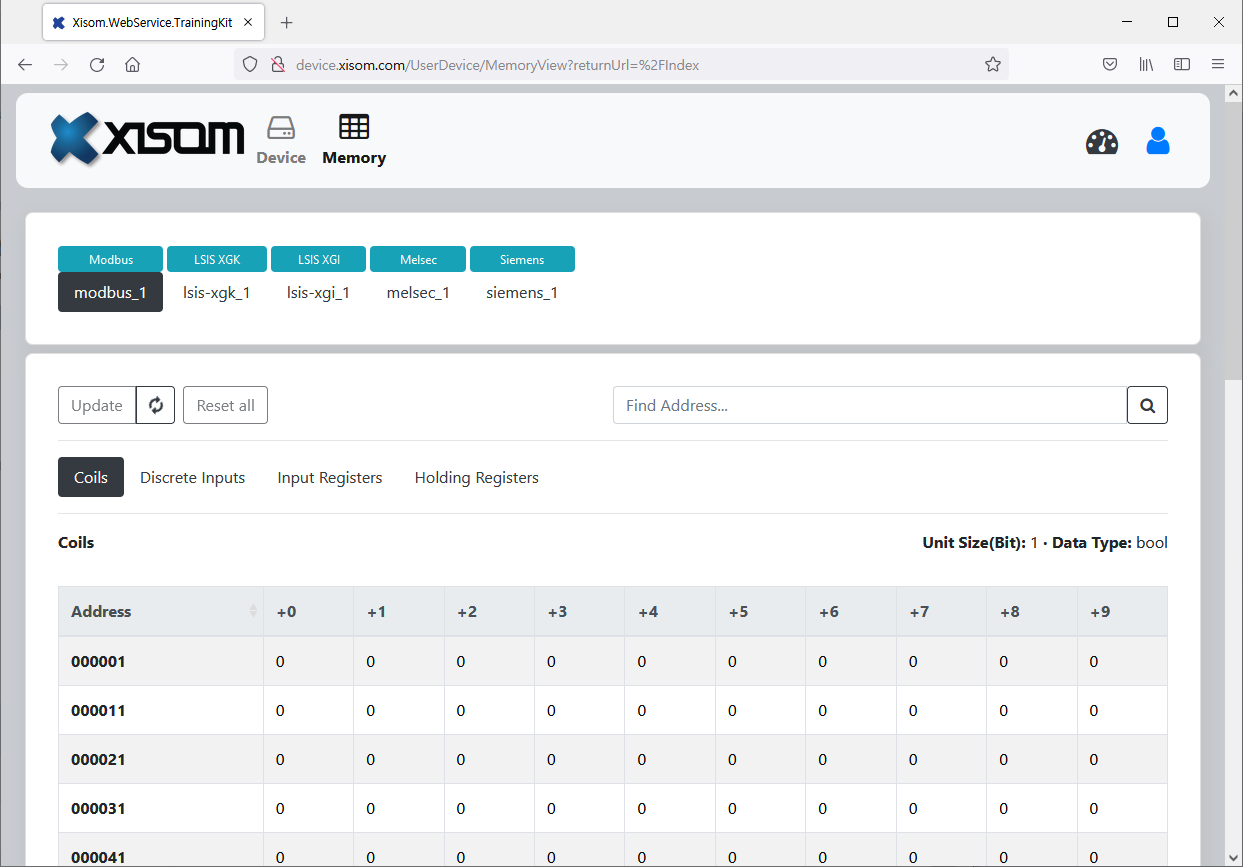1243x867 pixels.
Task: Switch to lsis-xgi_1 device tab
Action: coord(319,292)
